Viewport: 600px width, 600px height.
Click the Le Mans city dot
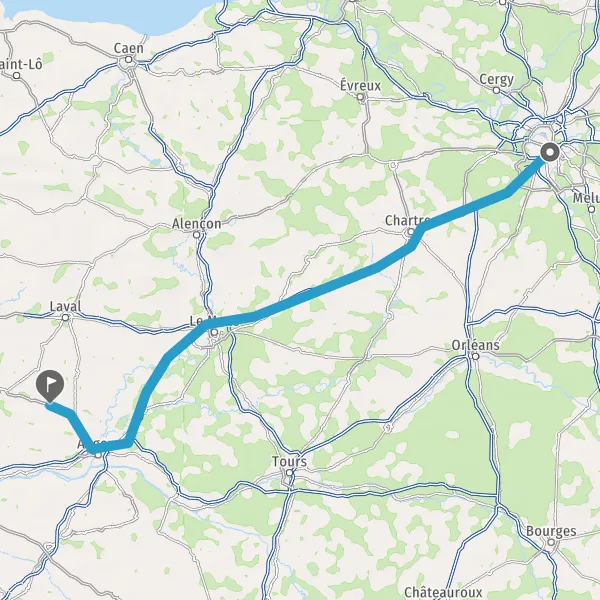215,332
